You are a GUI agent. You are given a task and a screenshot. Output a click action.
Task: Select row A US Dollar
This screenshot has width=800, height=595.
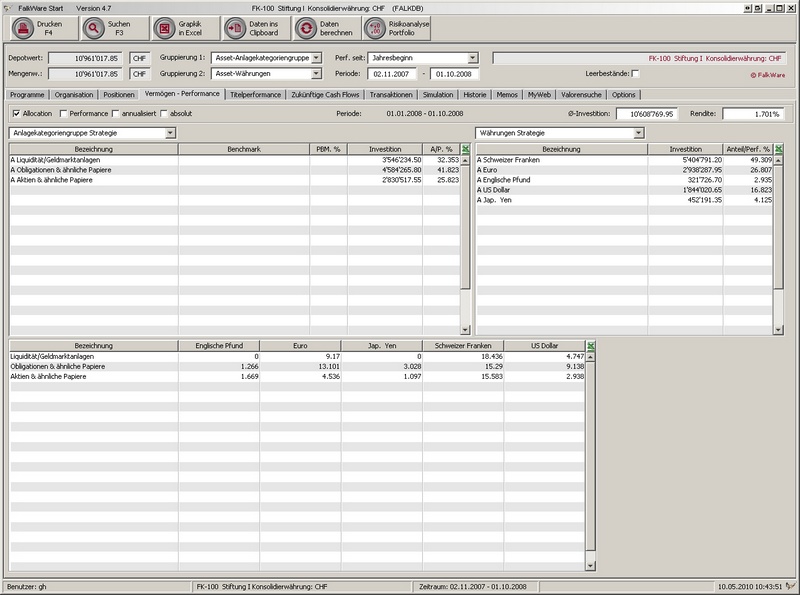(624, 190)
